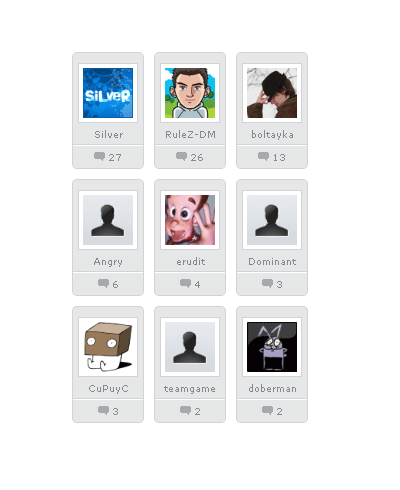Image resolution: width=400 pixels, height=490 pixels.
Task: Select Dominant's default silhouette avatar
Action: [272, 220]
